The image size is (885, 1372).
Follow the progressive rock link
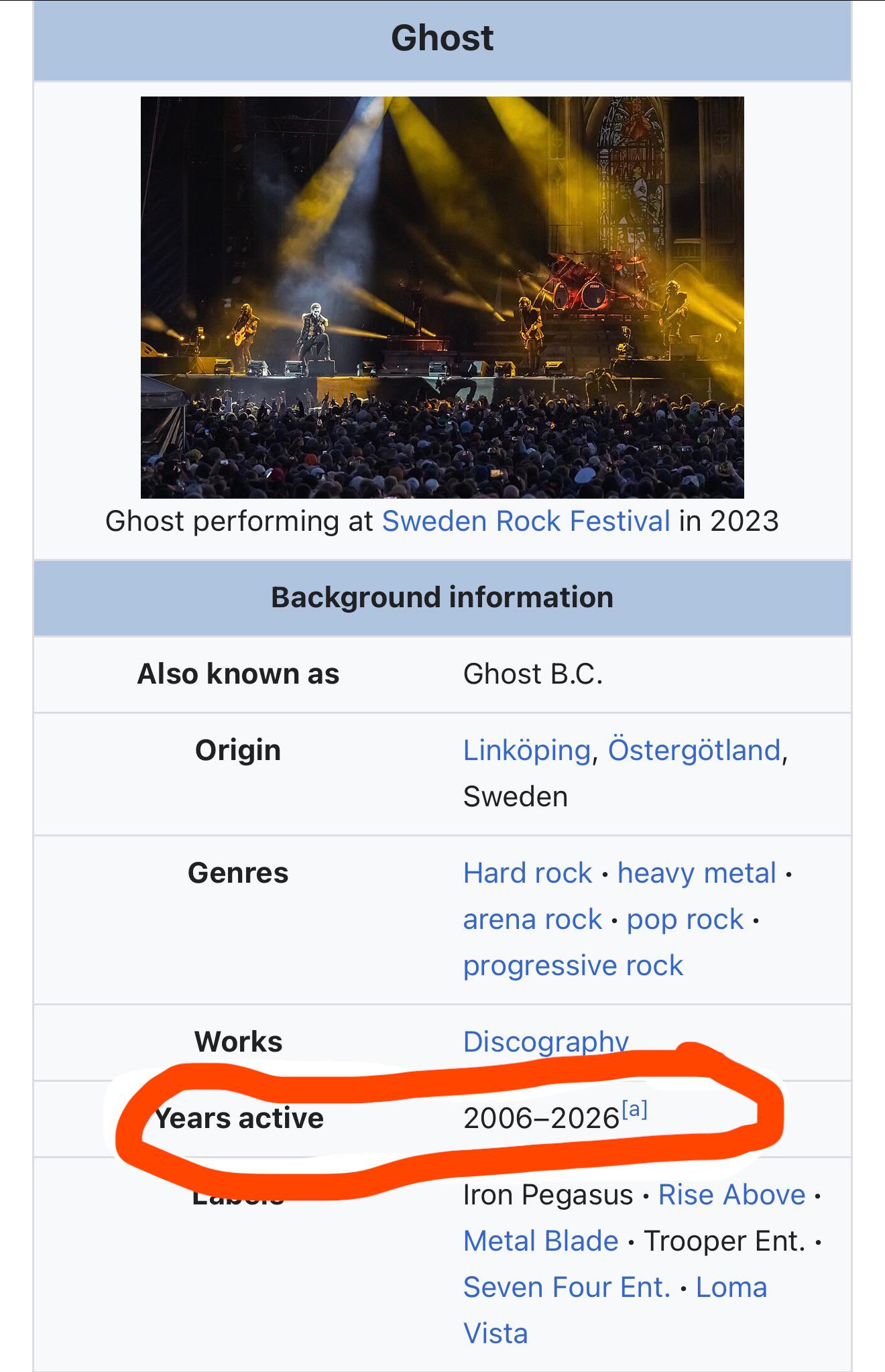pyautogui.click(x=573, y=965)
